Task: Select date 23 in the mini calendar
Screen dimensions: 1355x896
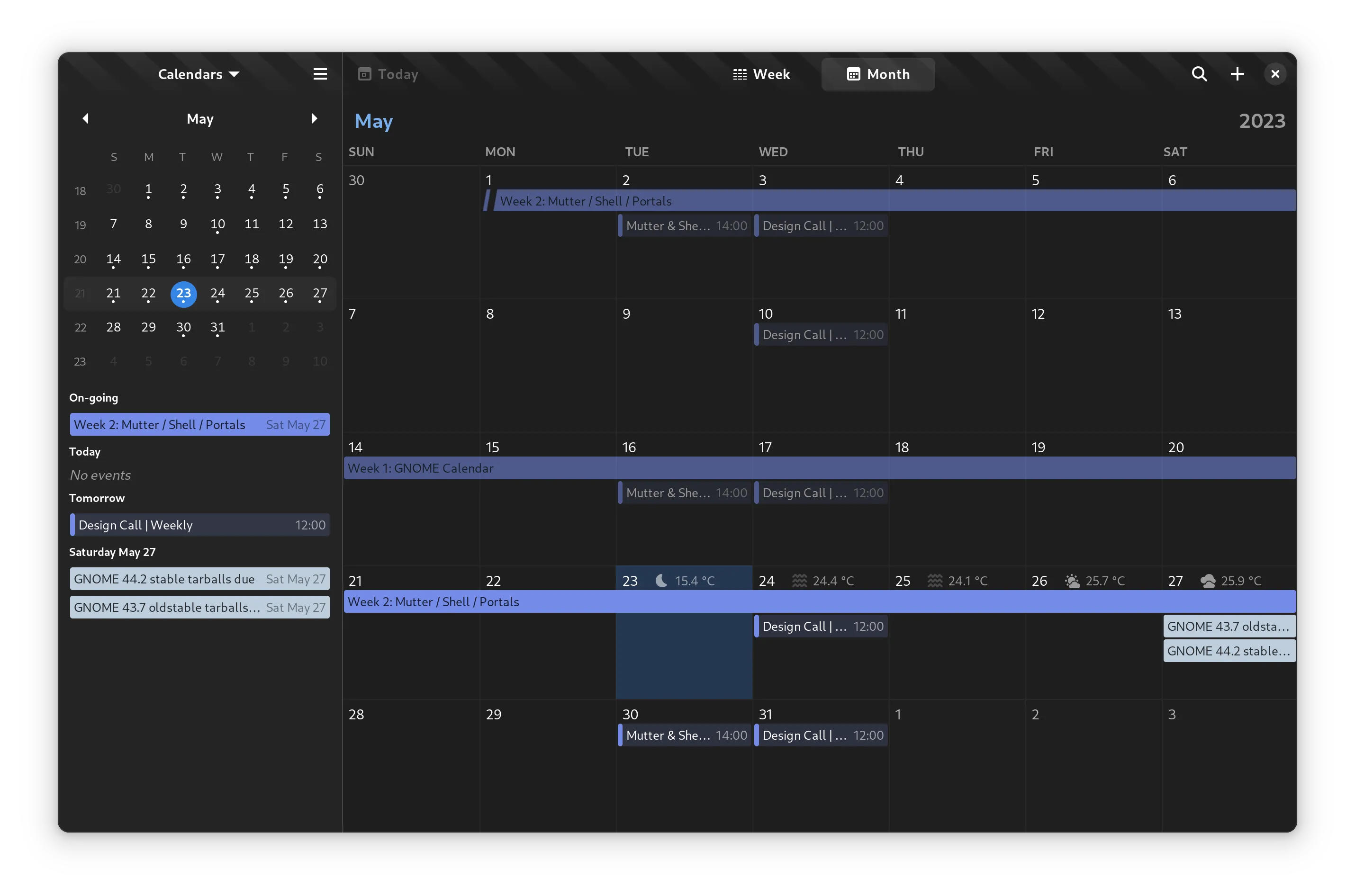Action: click(183, 294)
